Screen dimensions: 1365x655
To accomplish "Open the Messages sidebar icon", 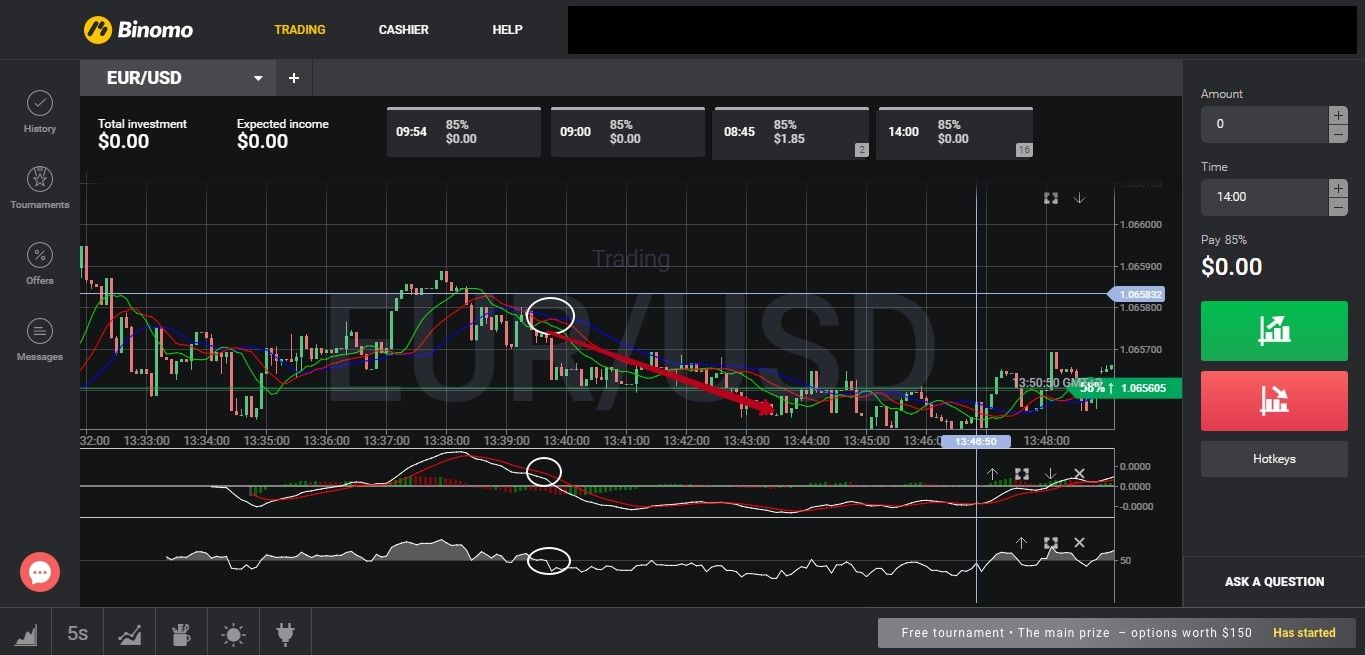I will coord(40,332).
